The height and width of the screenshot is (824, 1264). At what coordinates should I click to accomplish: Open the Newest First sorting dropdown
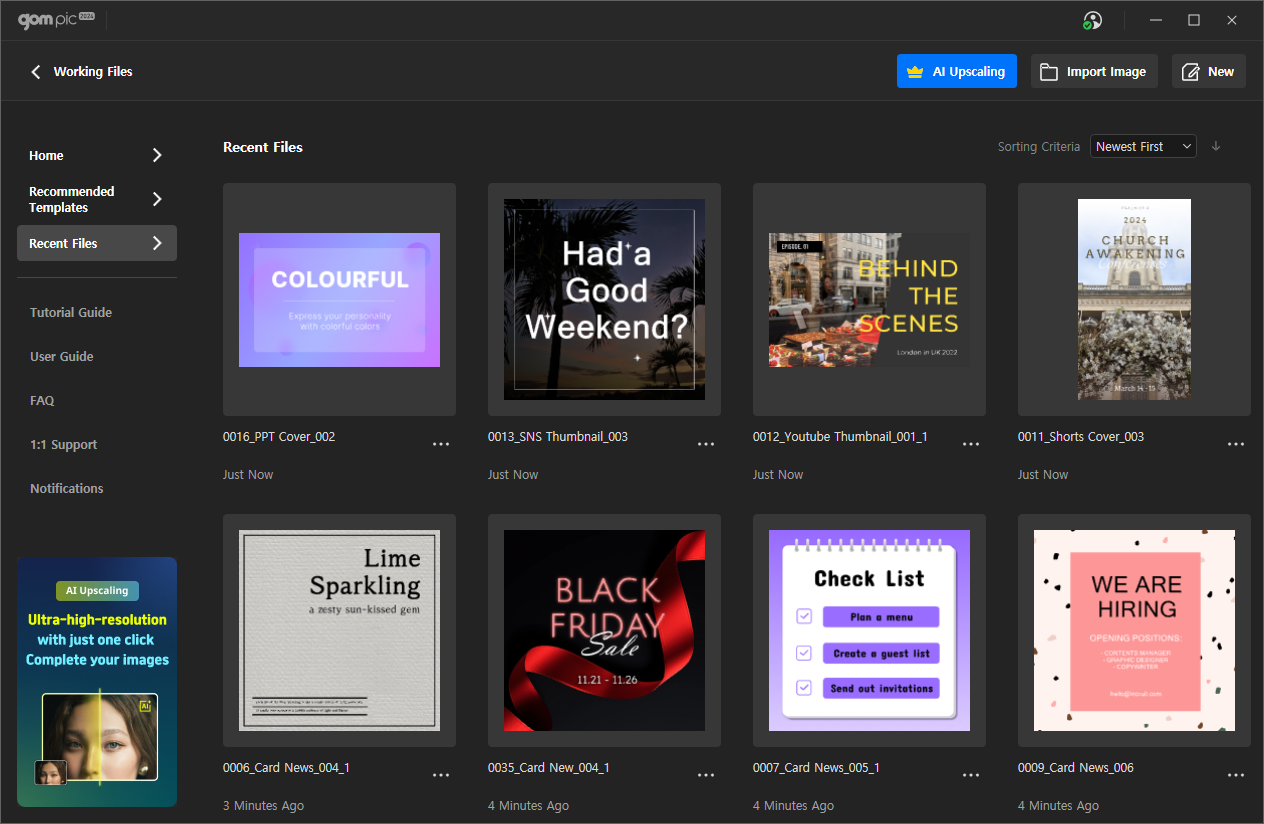click(x=1143, y=147)
